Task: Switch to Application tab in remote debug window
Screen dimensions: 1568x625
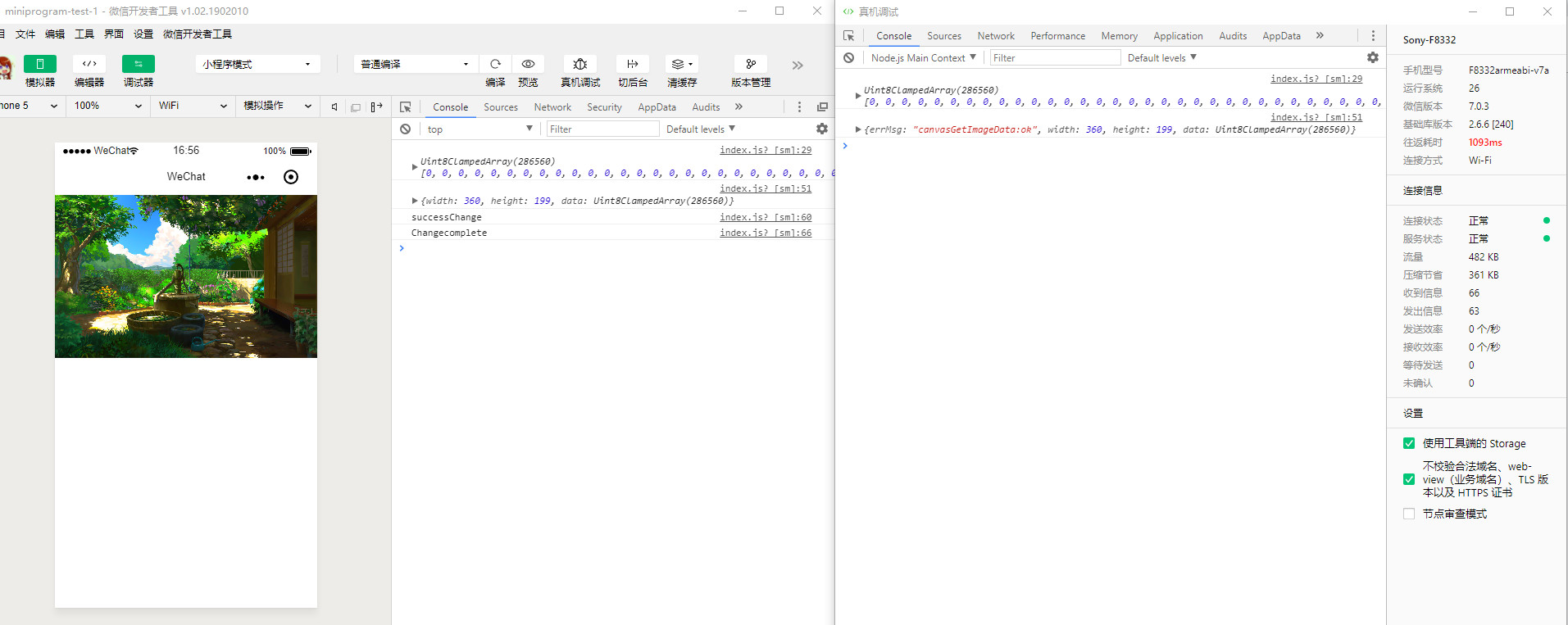Action: 1179,36
